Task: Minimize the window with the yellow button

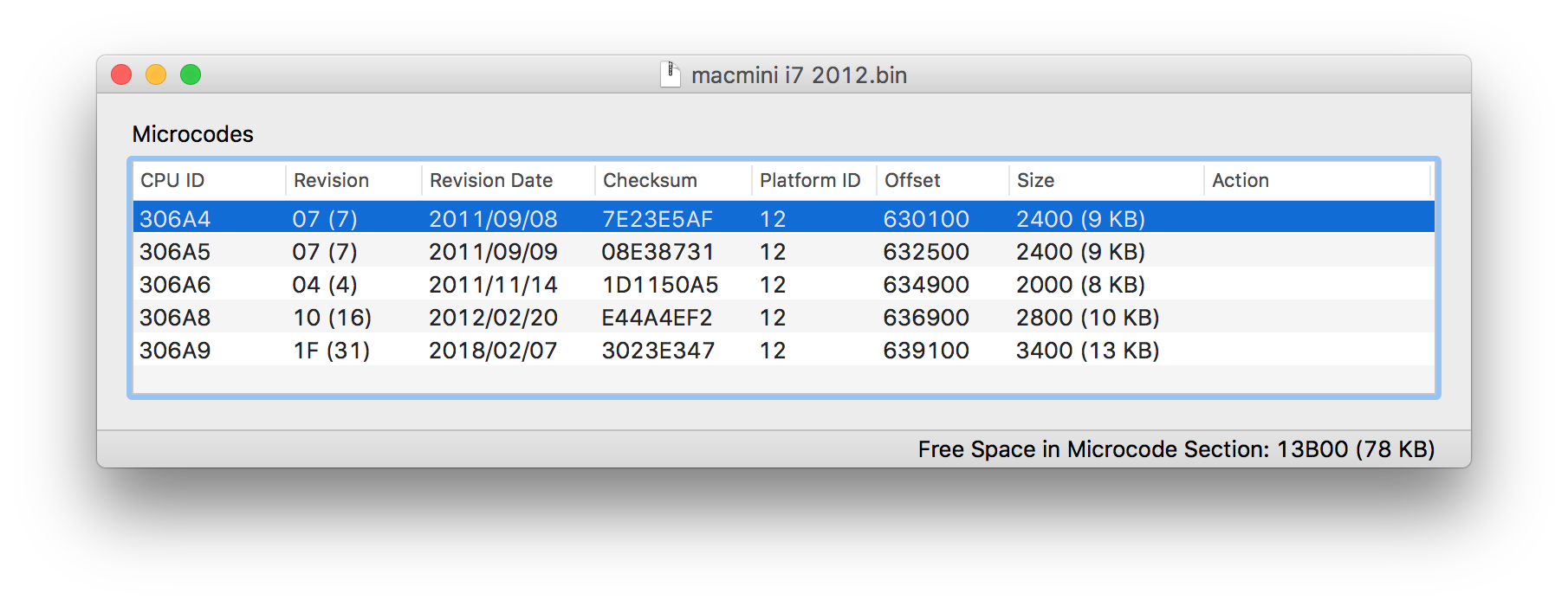Action: 156,74
